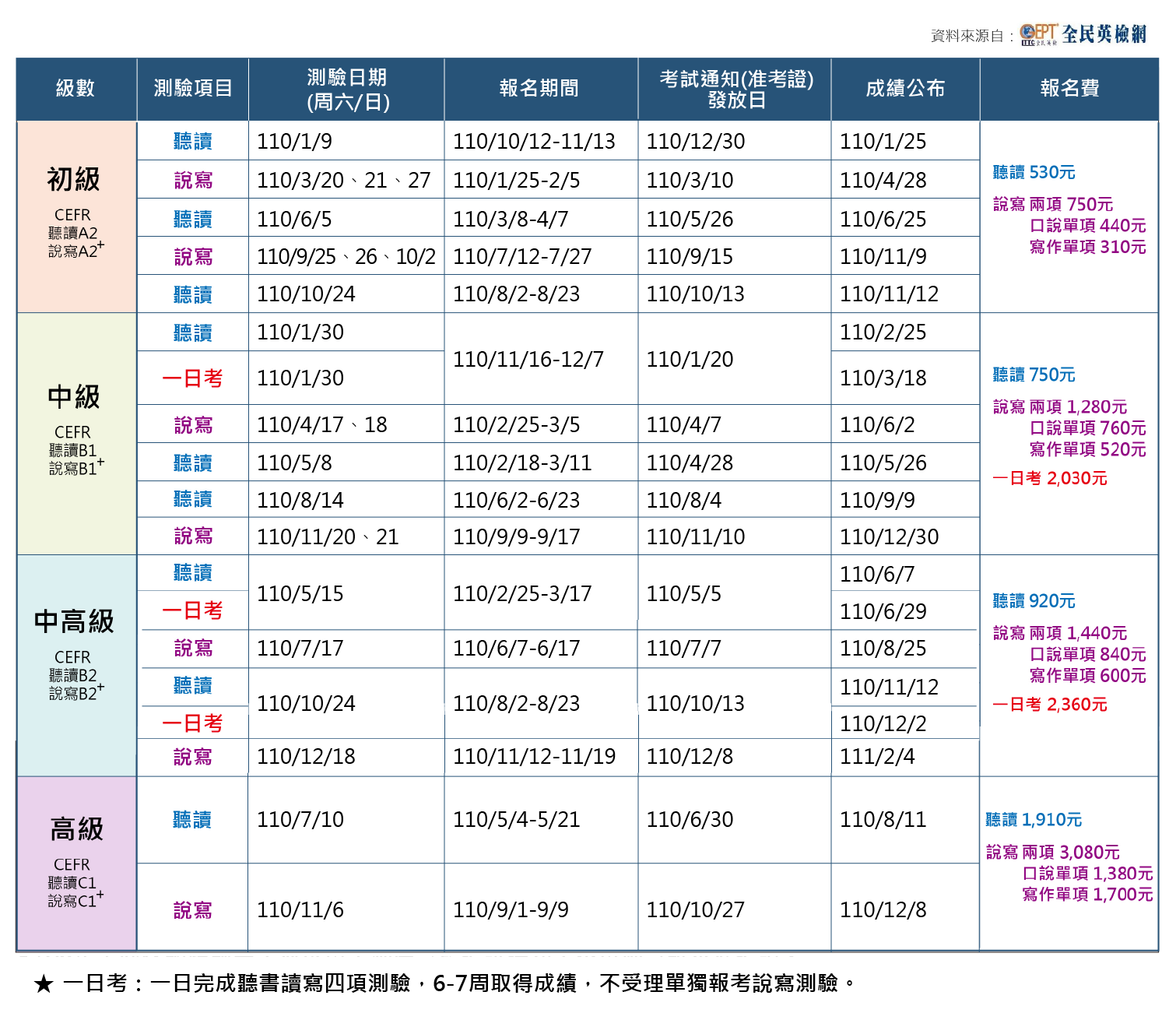Click test date 110/12/18
The image size is (1176, 1027).
306,757
